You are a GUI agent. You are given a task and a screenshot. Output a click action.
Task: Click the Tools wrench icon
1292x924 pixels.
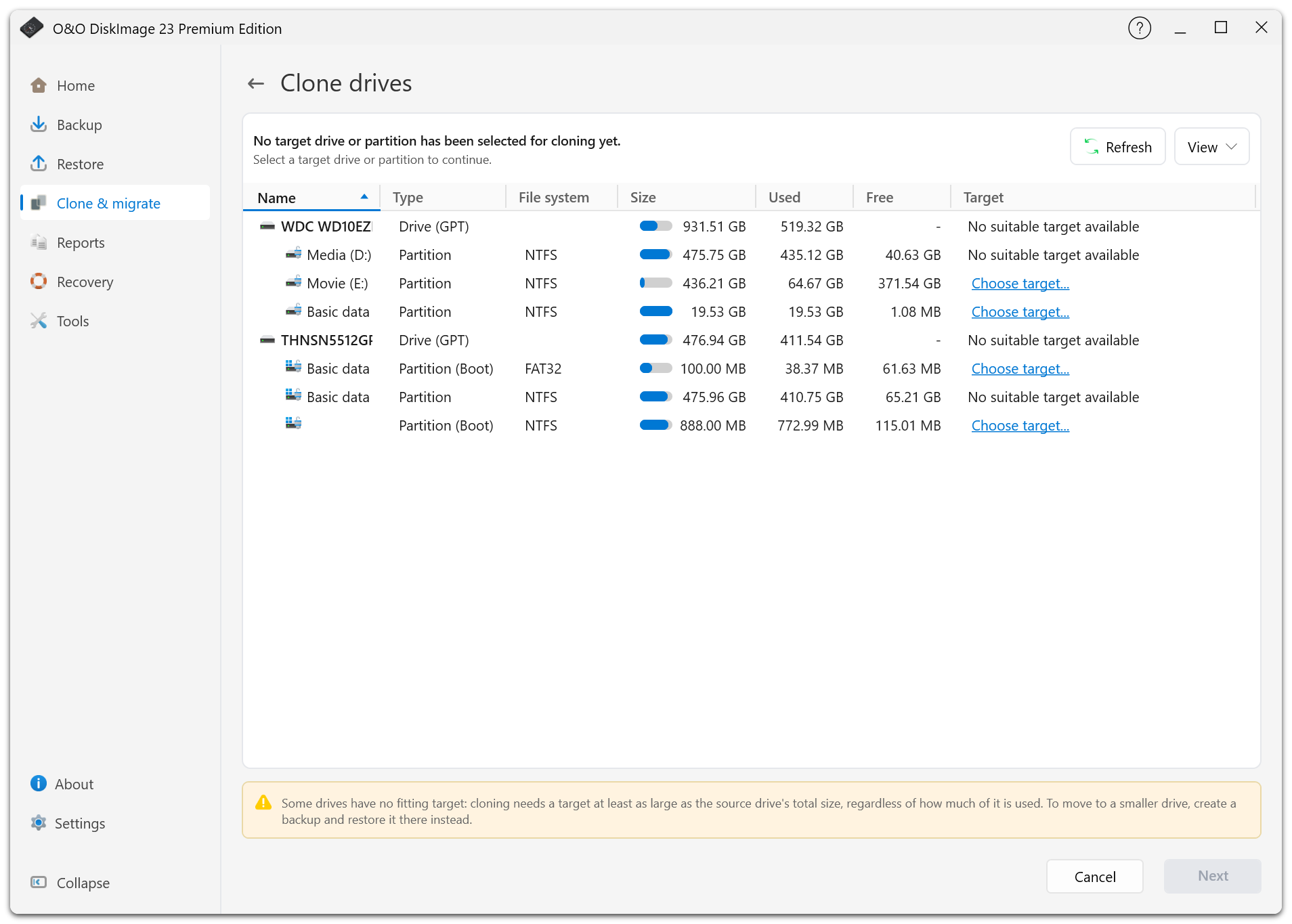point(39,321)
